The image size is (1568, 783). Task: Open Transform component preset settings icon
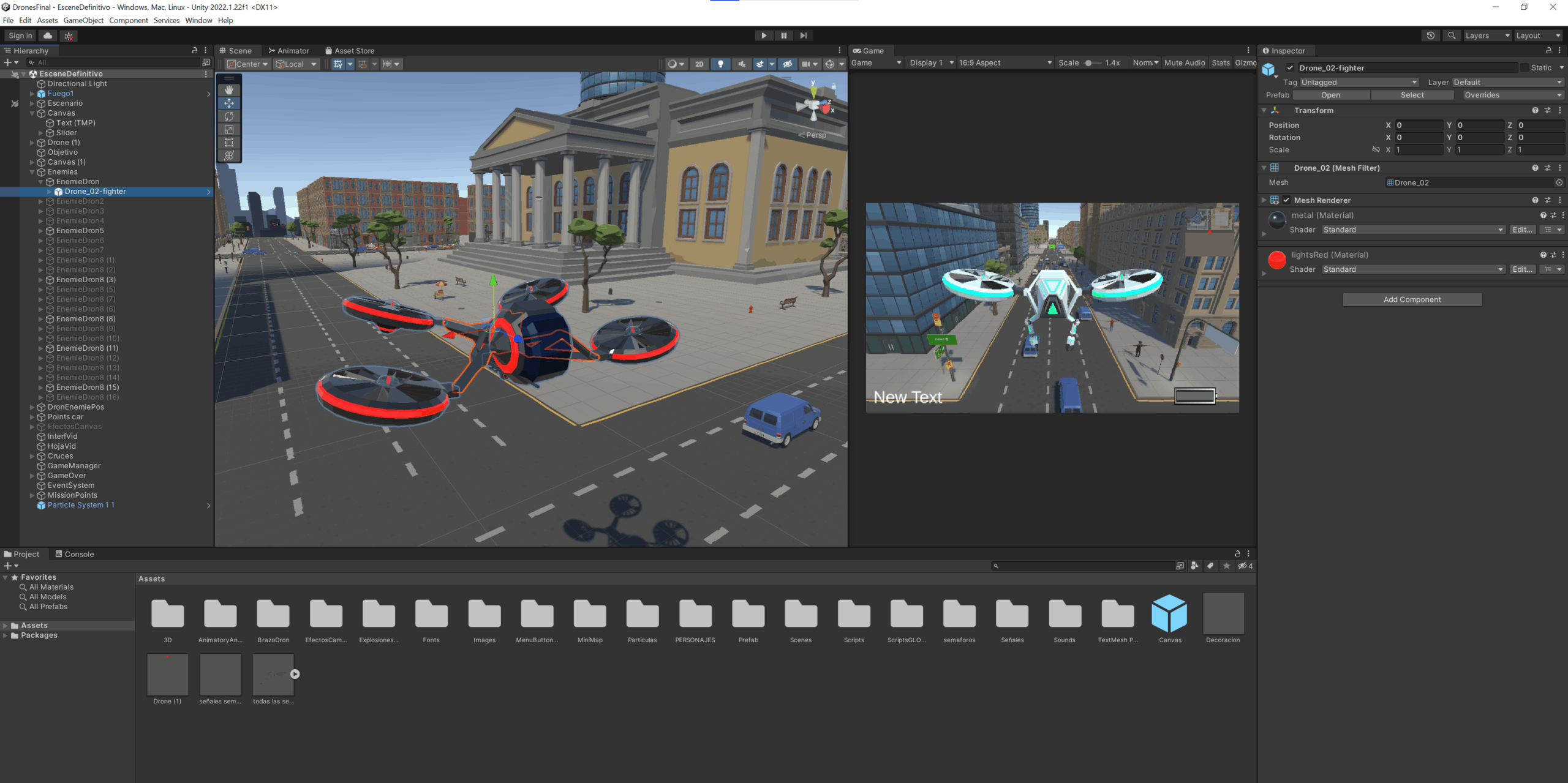(1547, 110)
